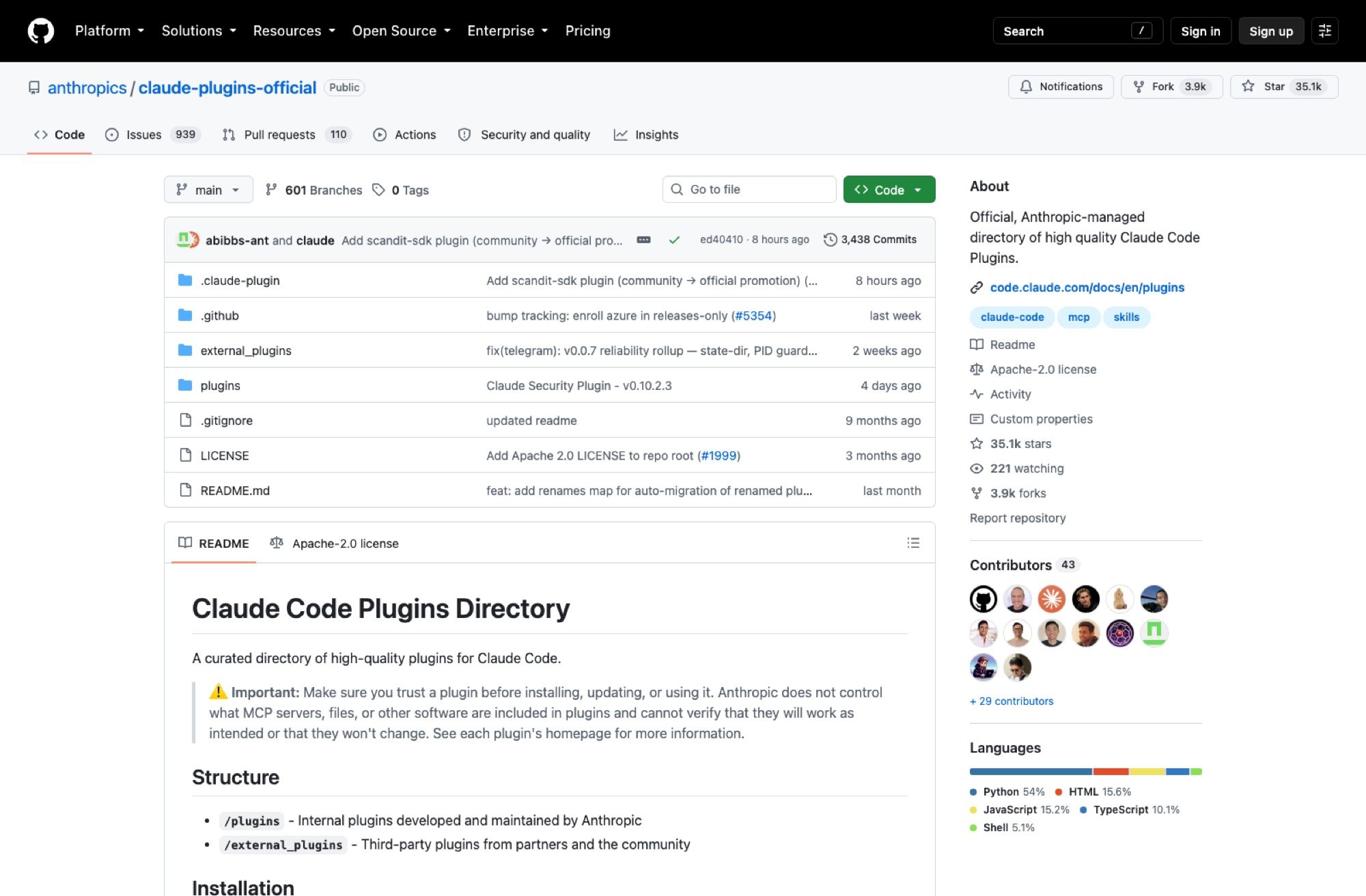Screen dimensions: 1366x896
Task: Open the plugins folder icon
Action: click(185, 385)
